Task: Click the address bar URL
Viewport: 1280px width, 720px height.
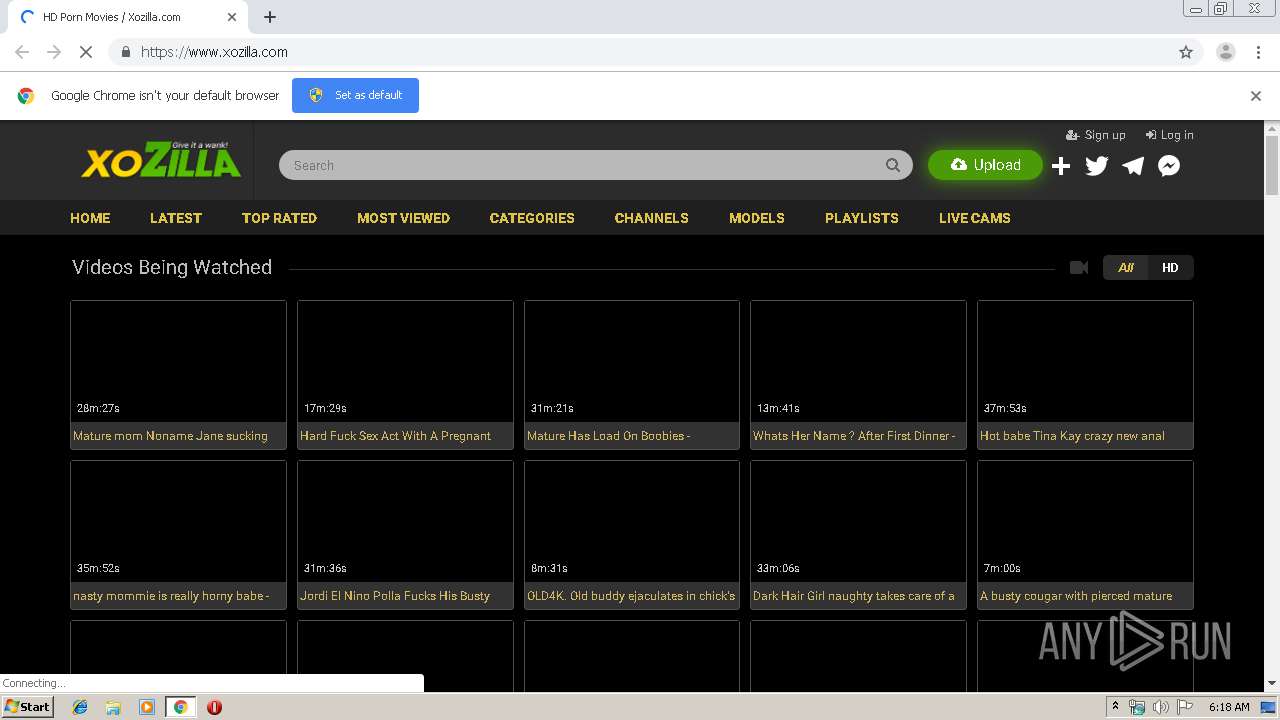Action: (x=214, y=52)
